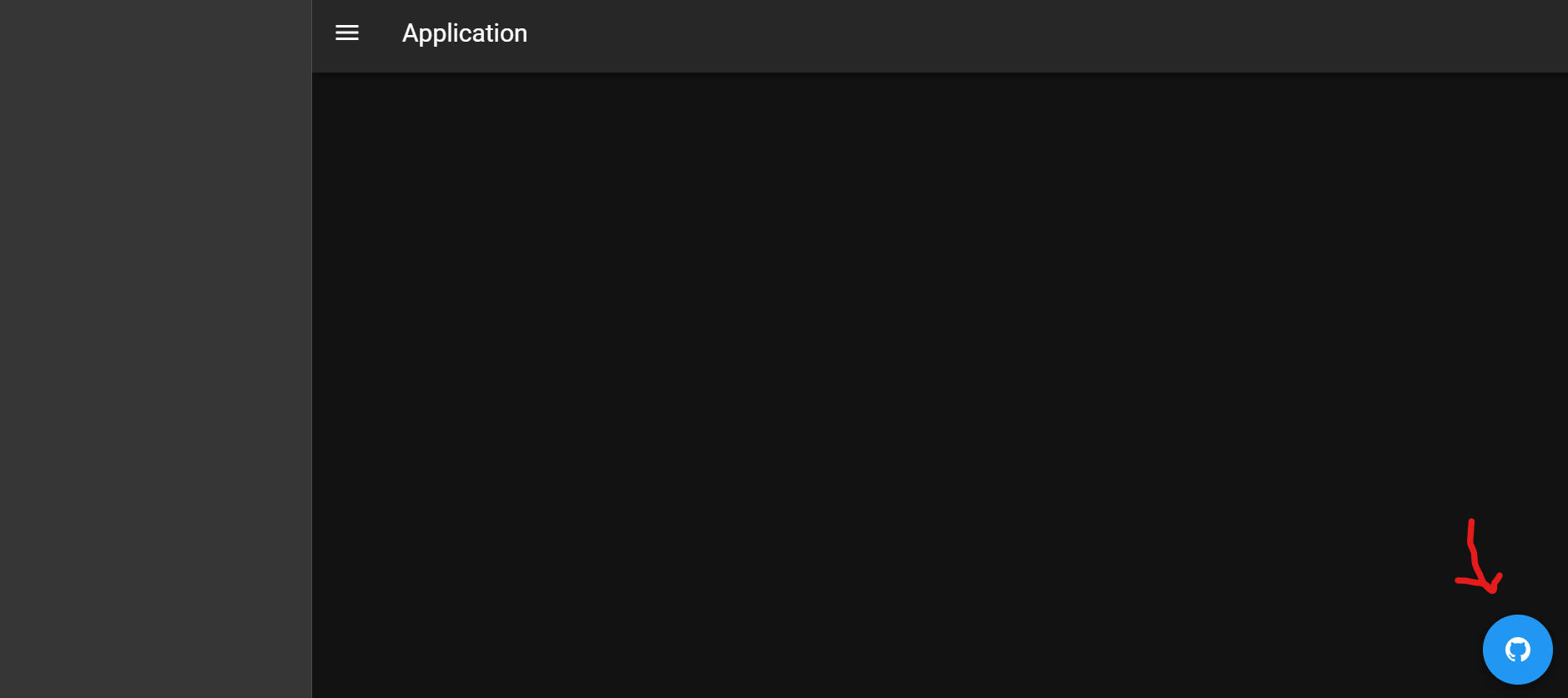Open the GitHub repository link button

click(x=1517, y=650)
